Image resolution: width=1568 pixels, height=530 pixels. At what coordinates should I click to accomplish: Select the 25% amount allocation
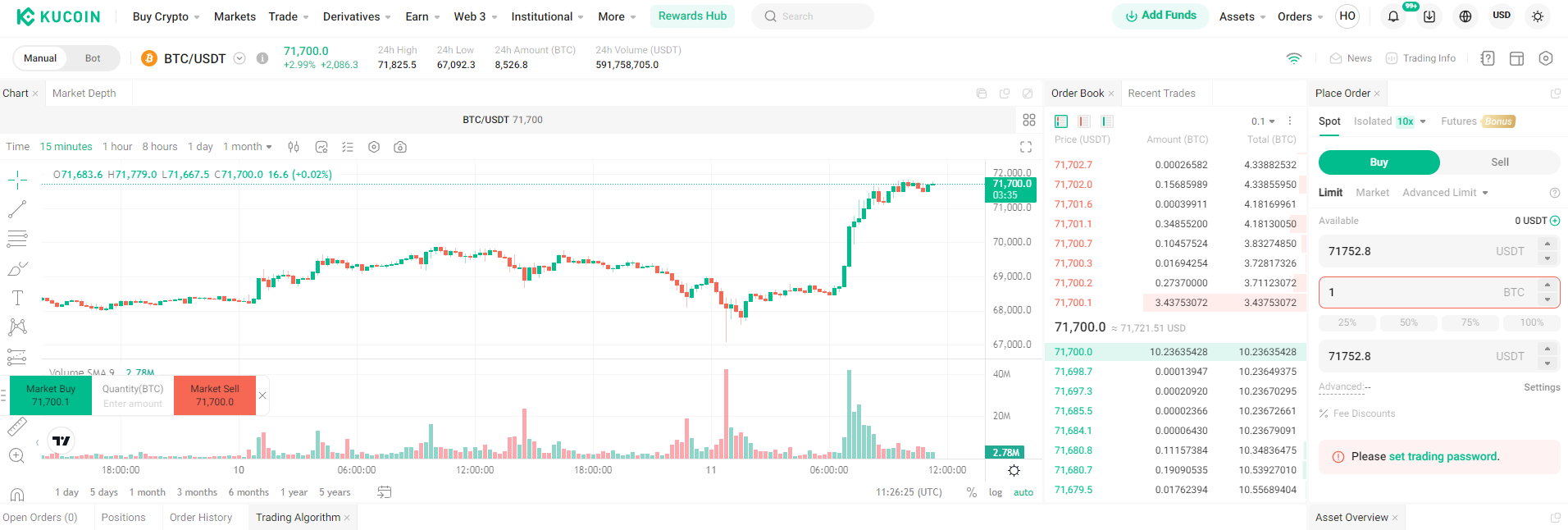[1347, 322]
